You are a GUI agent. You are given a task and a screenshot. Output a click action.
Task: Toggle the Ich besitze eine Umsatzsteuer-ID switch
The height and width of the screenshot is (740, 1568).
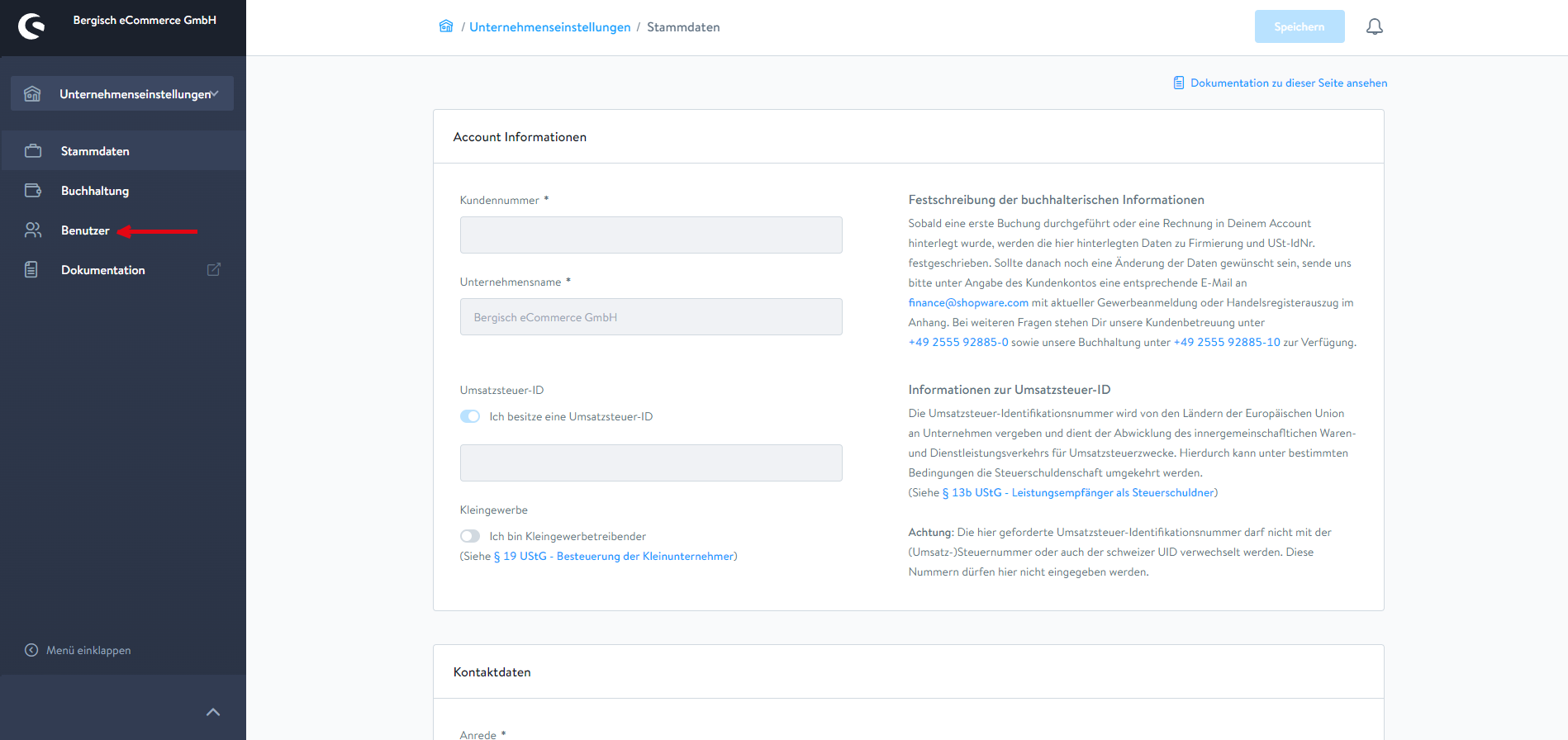(470, 416)
